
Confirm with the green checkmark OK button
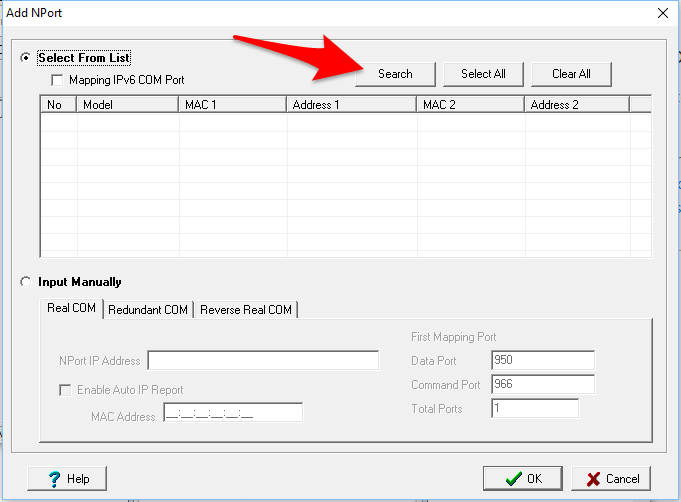(x=522, y=479)
